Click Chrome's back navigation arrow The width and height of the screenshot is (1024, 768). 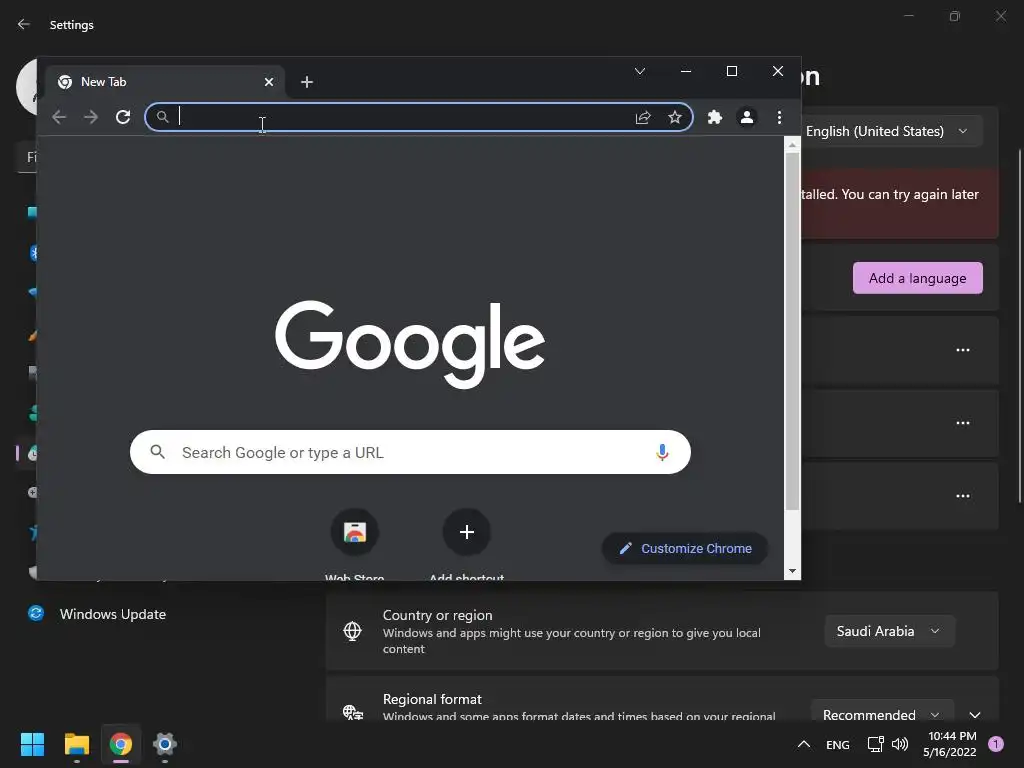pos(59,117)
